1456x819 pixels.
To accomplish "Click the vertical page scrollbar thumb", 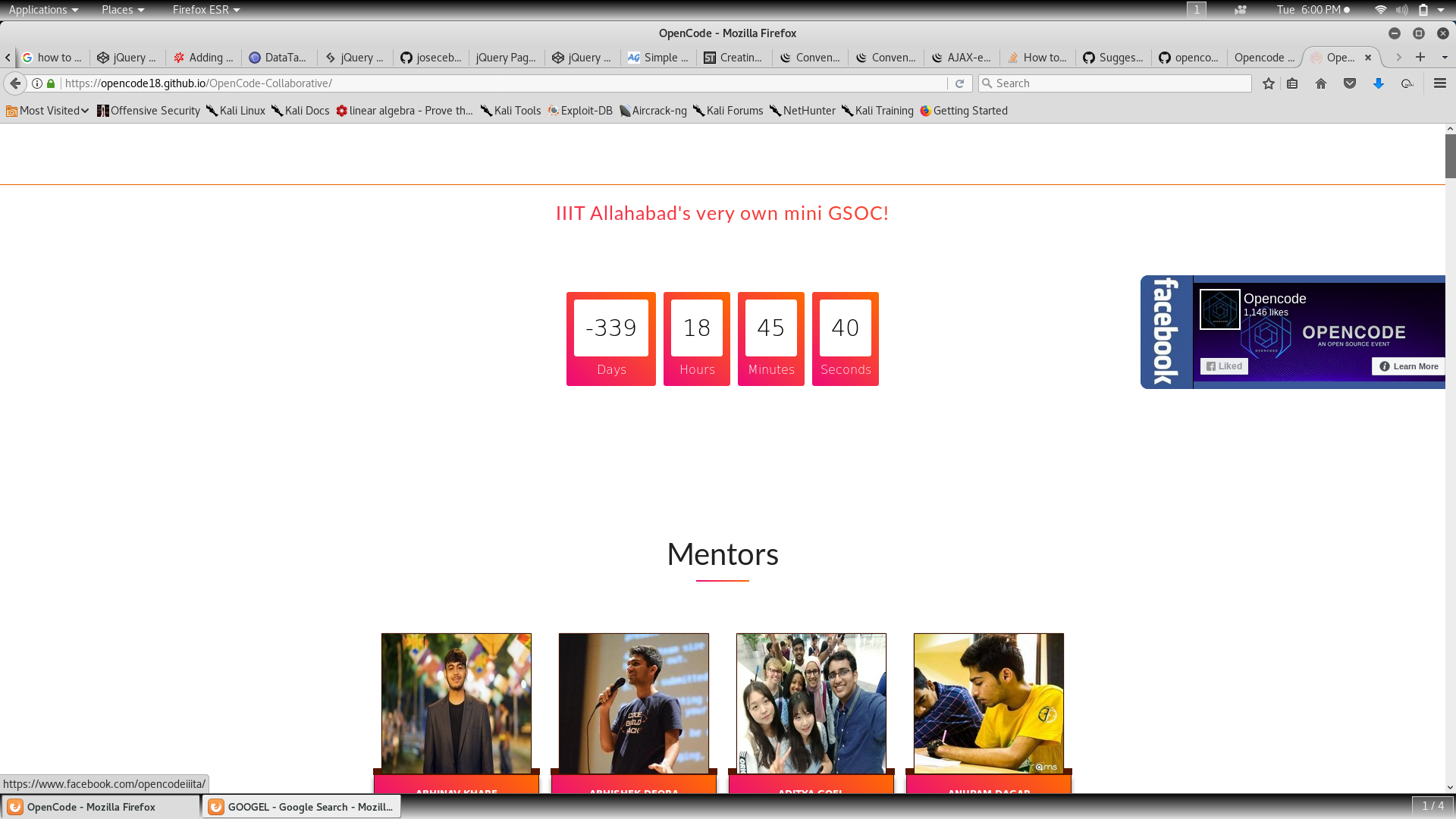I will (x=1450, y=155).
